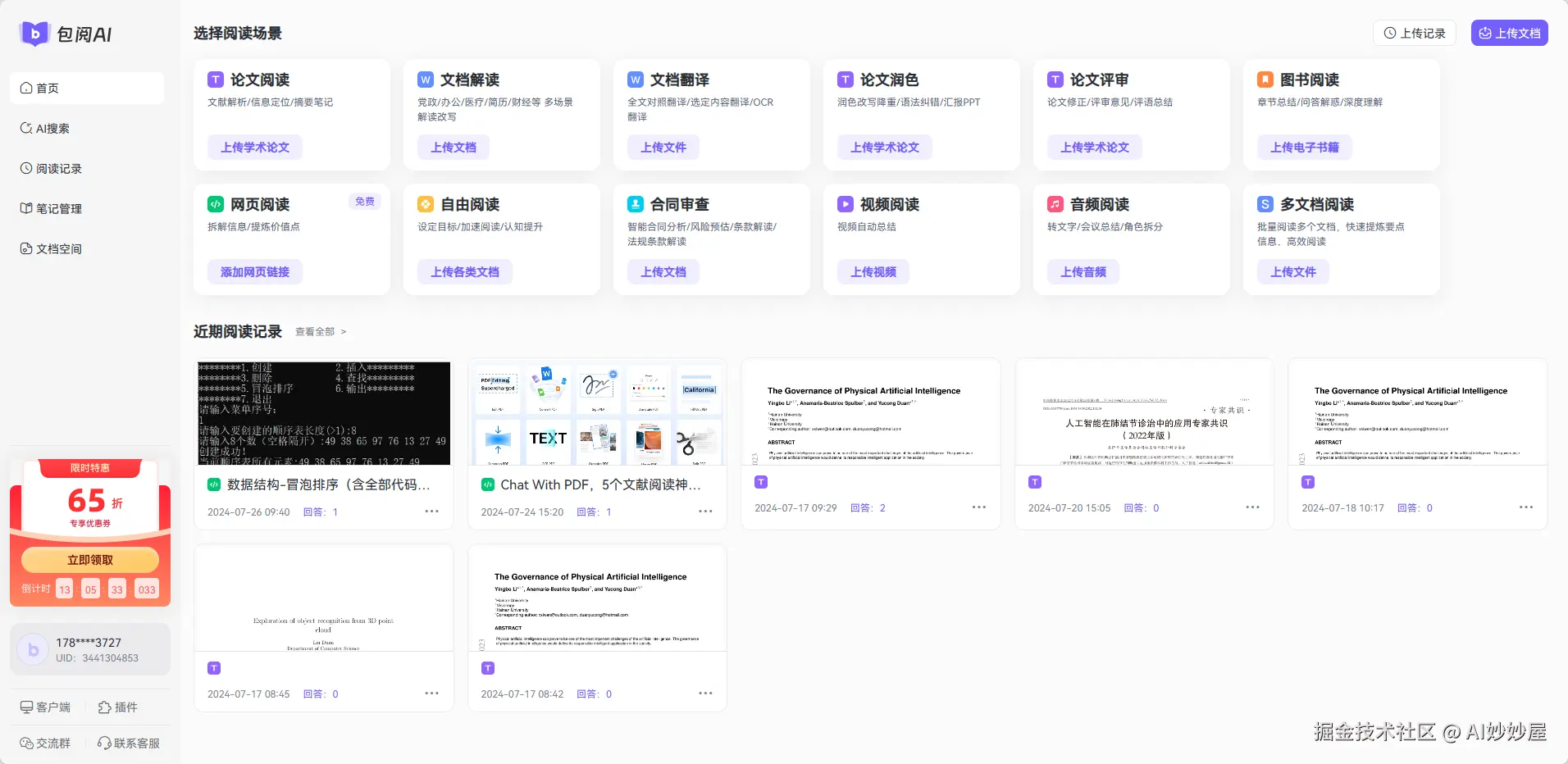Screen dimensions: 1568x764
Task: Click the green icon beside Chat With PDF title
Action: pyautogui.click(x=488, y=484)
